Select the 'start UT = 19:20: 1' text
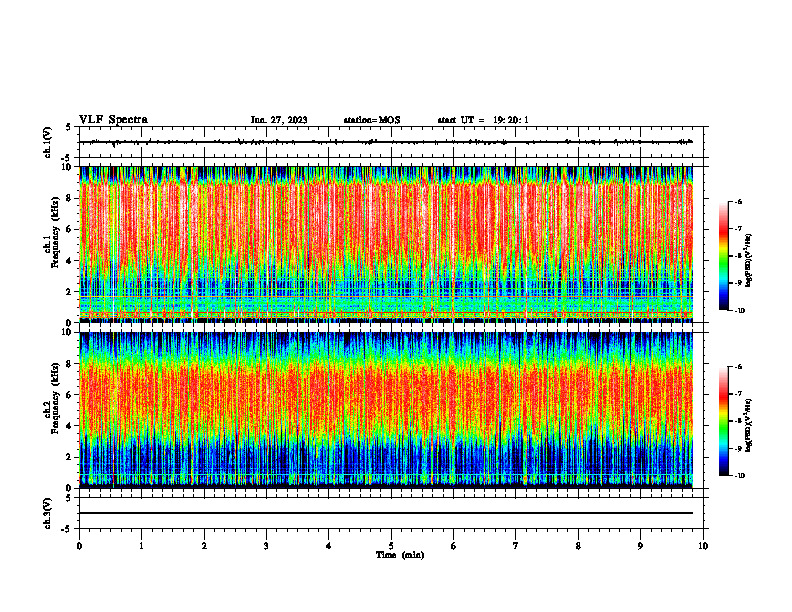This screenshot has height=612, width=792. (x=483, y=120)
